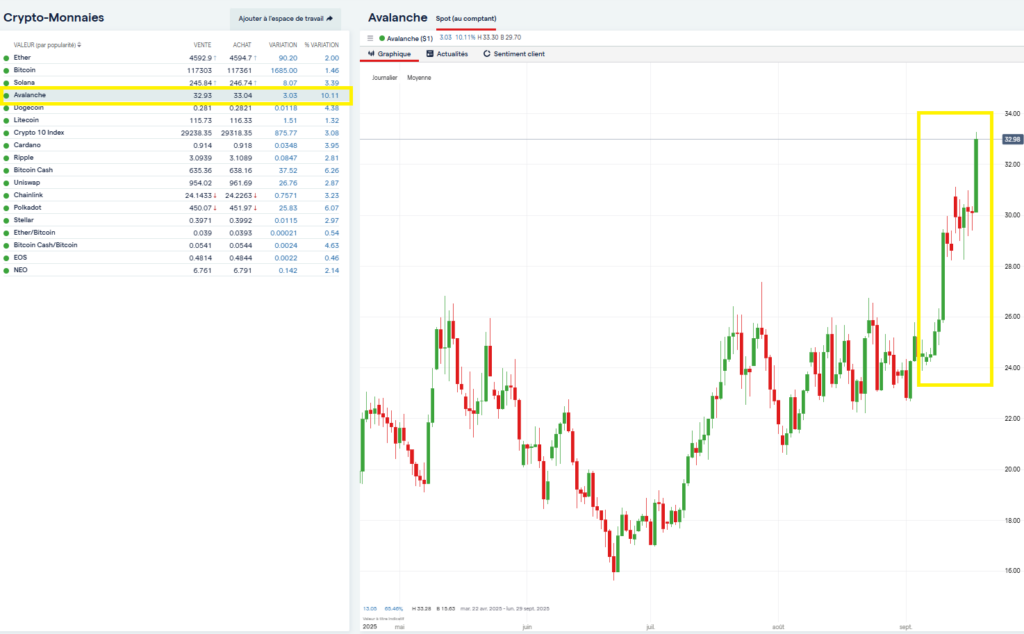Switch to the Actualités tab
This screenshot has width=1024, height=634.
click(x=447, y=54)
